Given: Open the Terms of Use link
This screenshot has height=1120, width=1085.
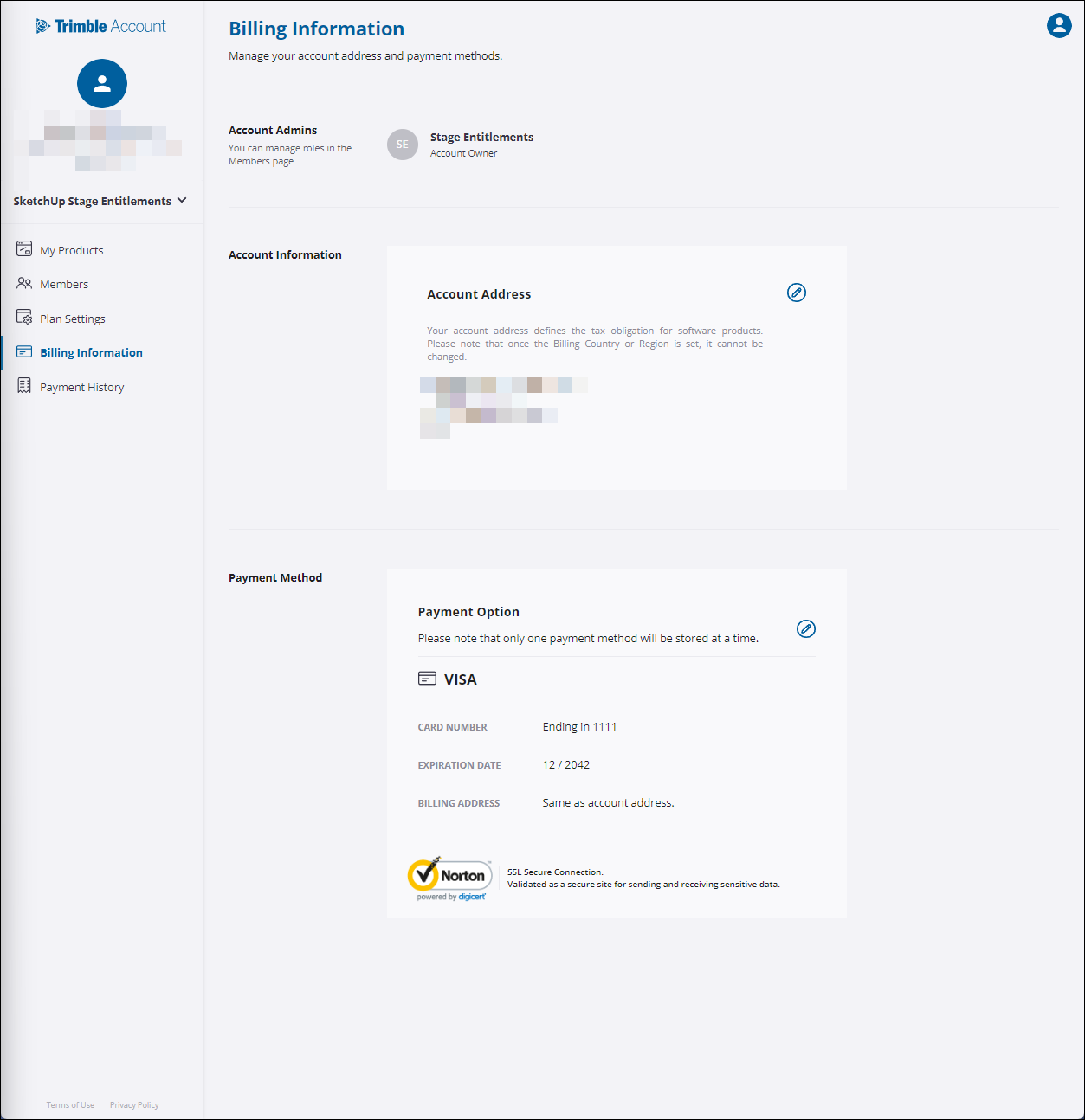Looking at the screenshot, I should pyautogui.click(x=69, y=1104).
